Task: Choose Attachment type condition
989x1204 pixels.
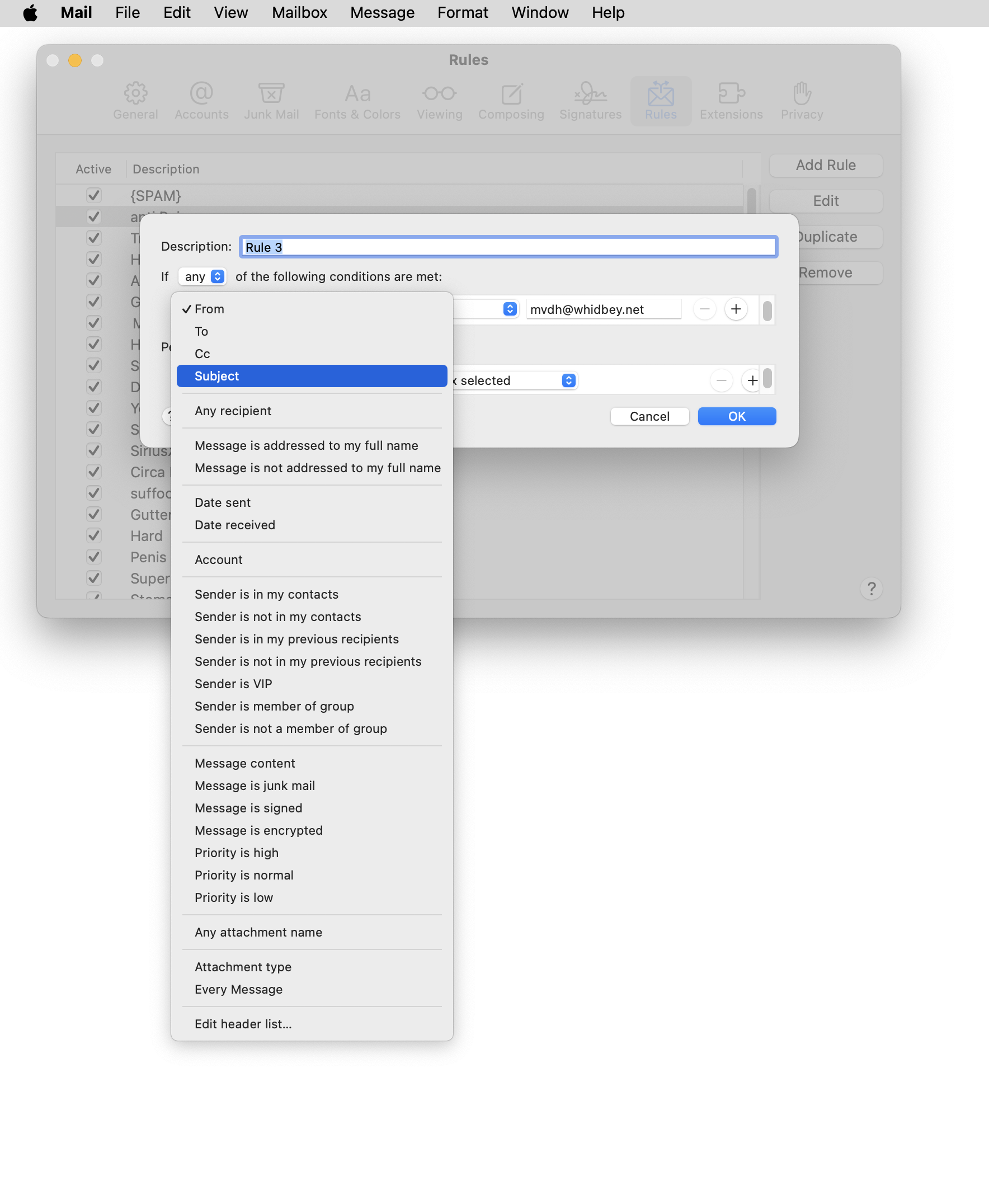Action: [x=312, y=967]
